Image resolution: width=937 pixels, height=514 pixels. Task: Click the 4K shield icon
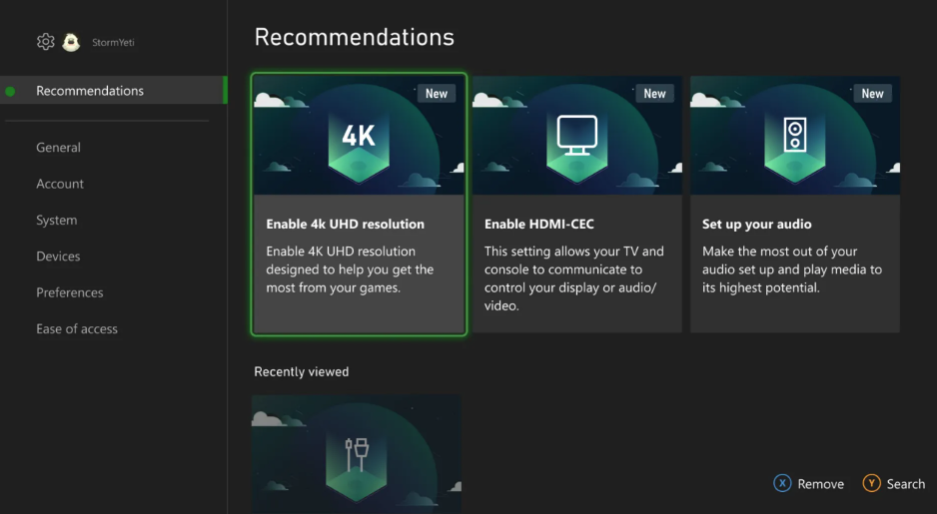click(x=359, y=146)
